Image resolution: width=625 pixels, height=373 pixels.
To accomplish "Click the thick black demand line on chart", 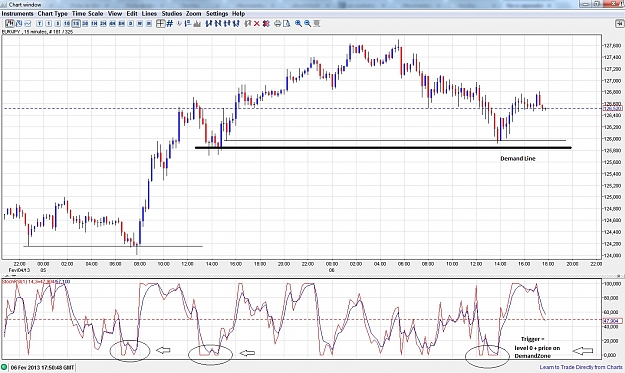I will pos(383,148).
